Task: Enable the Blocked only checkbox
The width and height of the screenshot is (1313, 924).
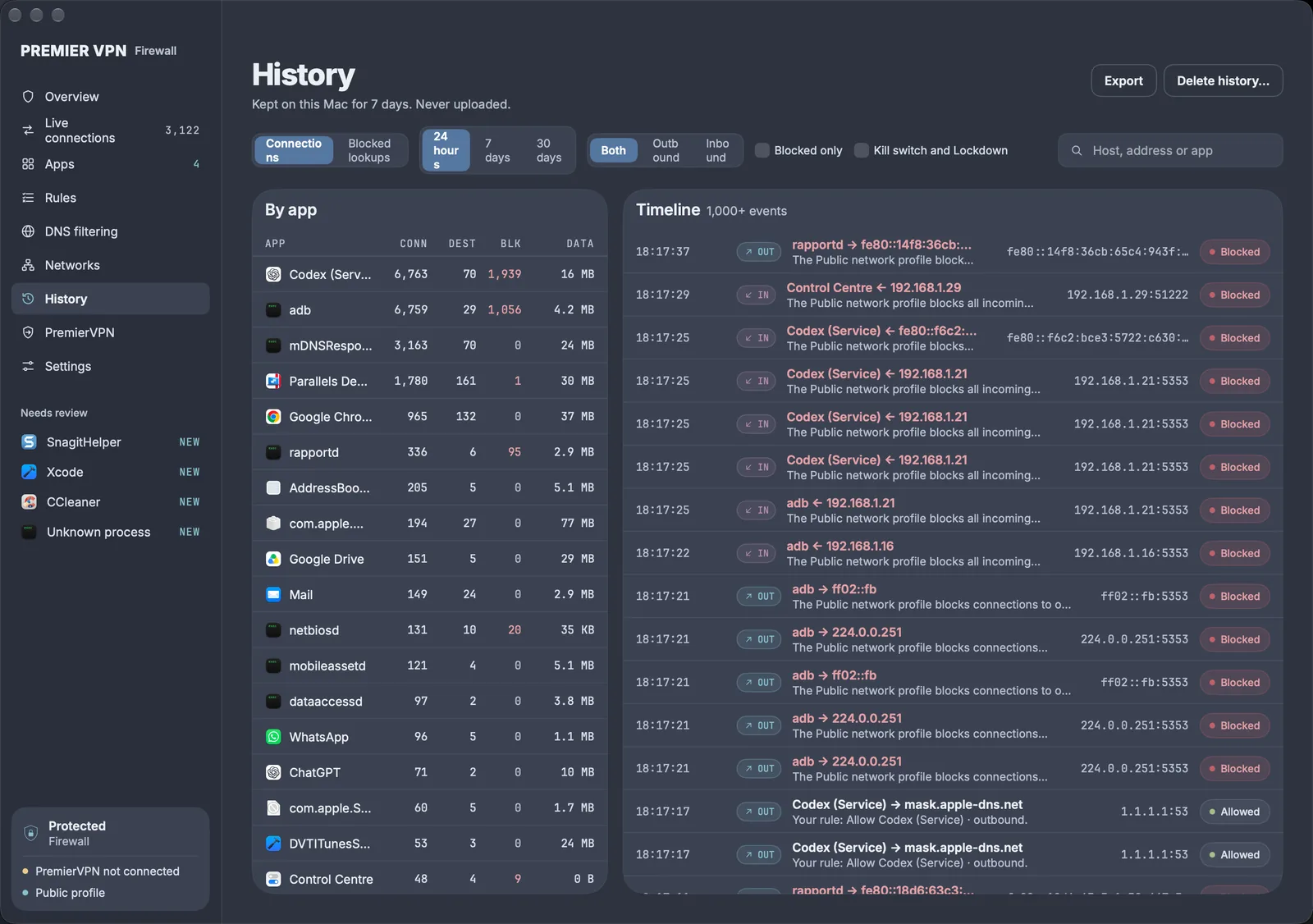Action: click(762, 150)
